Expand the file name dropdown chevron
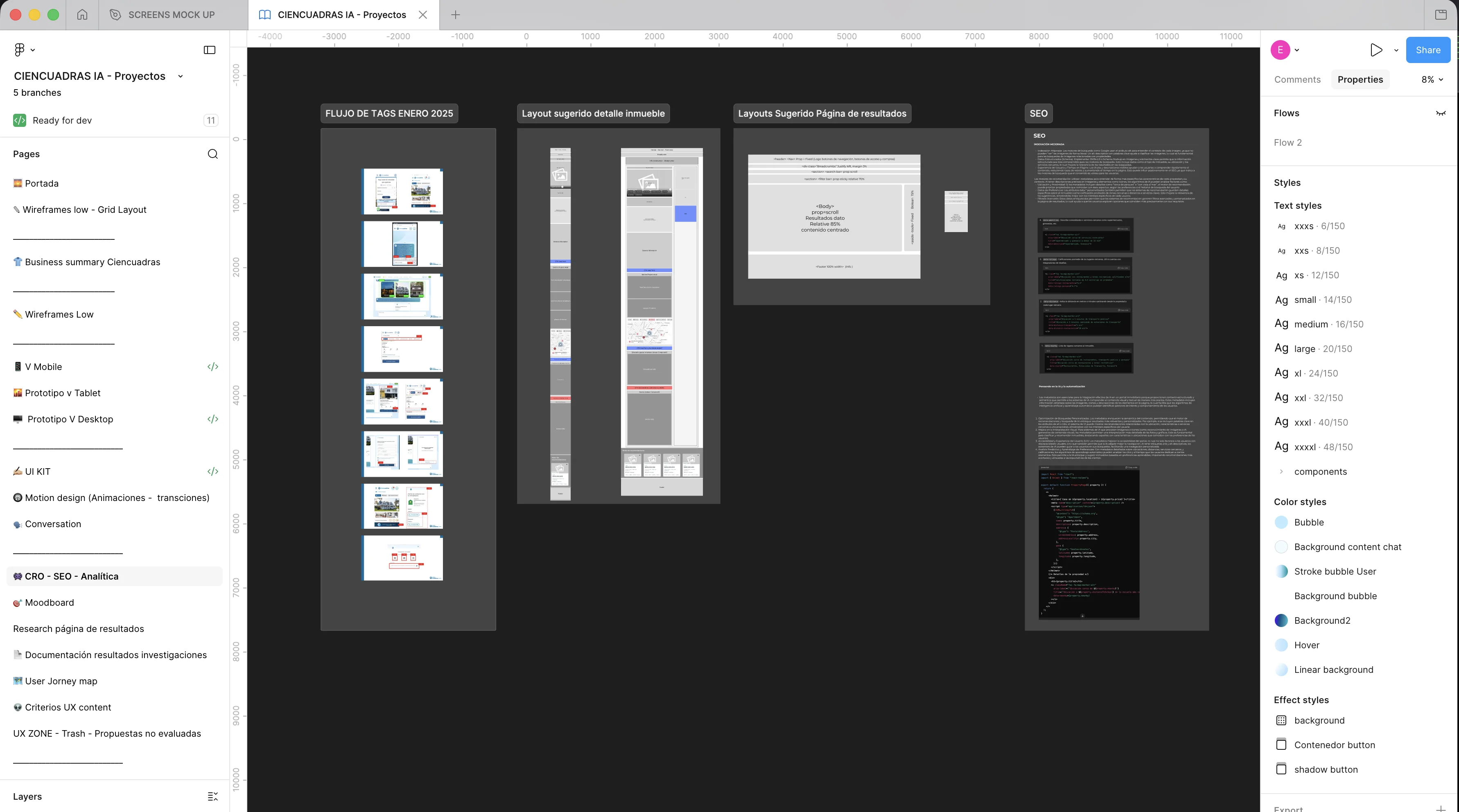Image resolution: width=1459 pixels, height=812 pixels. [181, 77]
